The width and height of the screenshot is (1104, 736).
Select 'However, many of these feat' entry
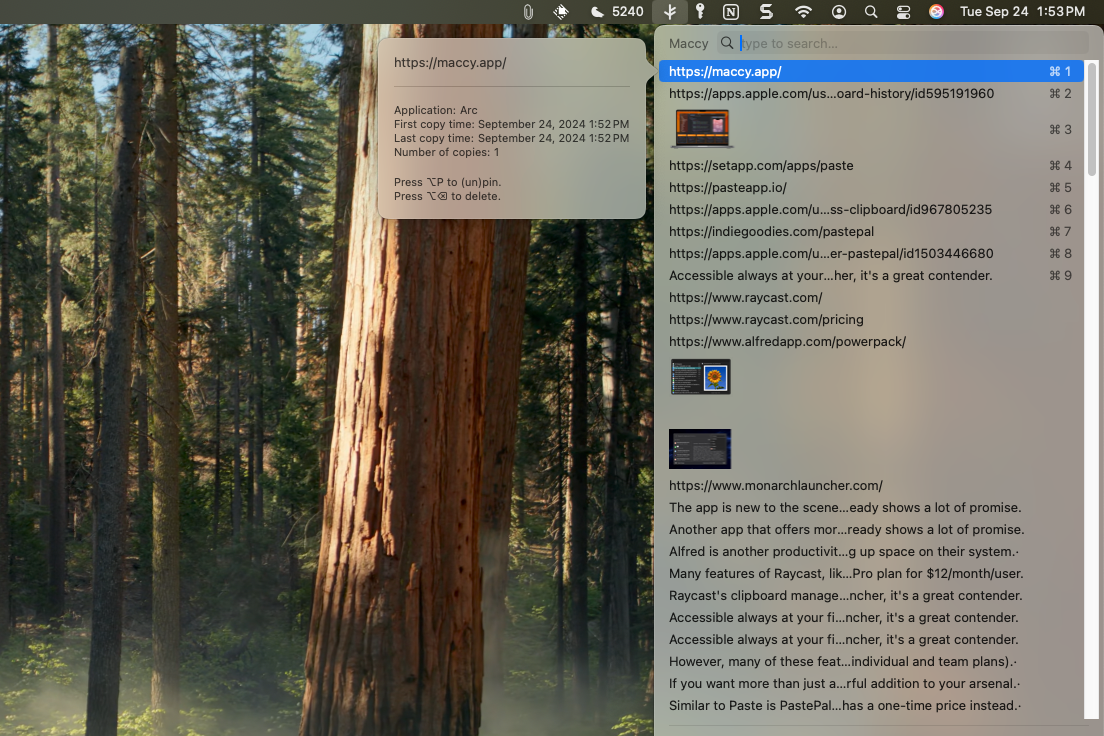(871, 661)
